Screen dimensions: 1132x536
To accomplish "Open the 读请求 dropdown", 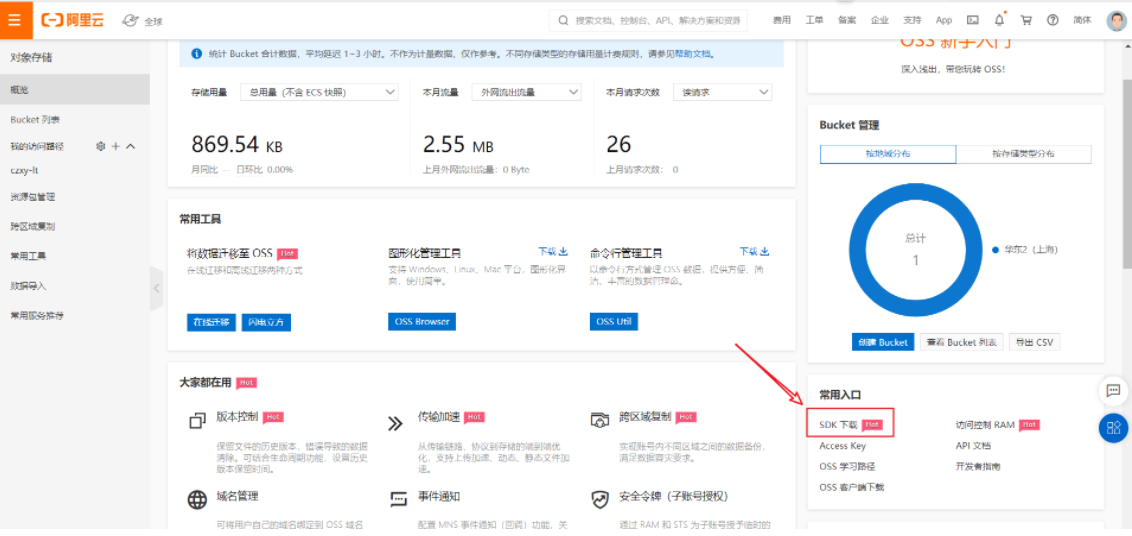I will point(723,92).
